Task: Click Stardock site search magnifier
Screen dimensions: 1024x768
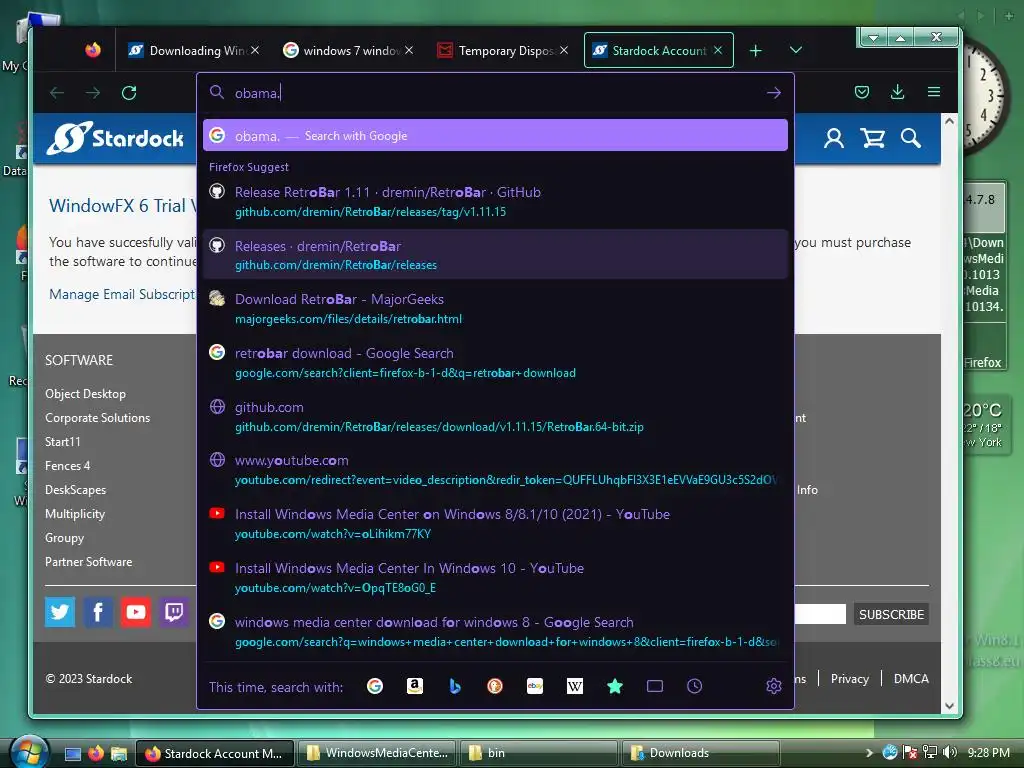Action: click(x=911, y=138)
